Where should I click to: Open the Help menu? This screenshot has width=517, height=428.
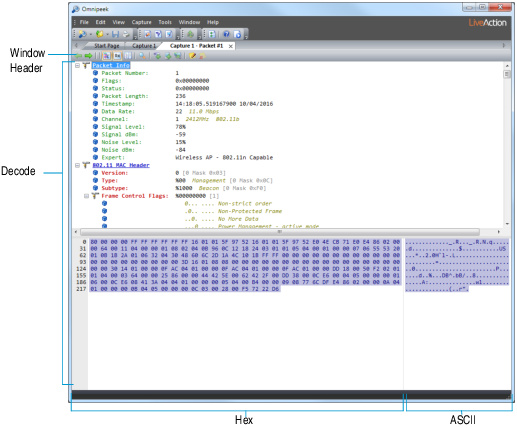point(213,22)
